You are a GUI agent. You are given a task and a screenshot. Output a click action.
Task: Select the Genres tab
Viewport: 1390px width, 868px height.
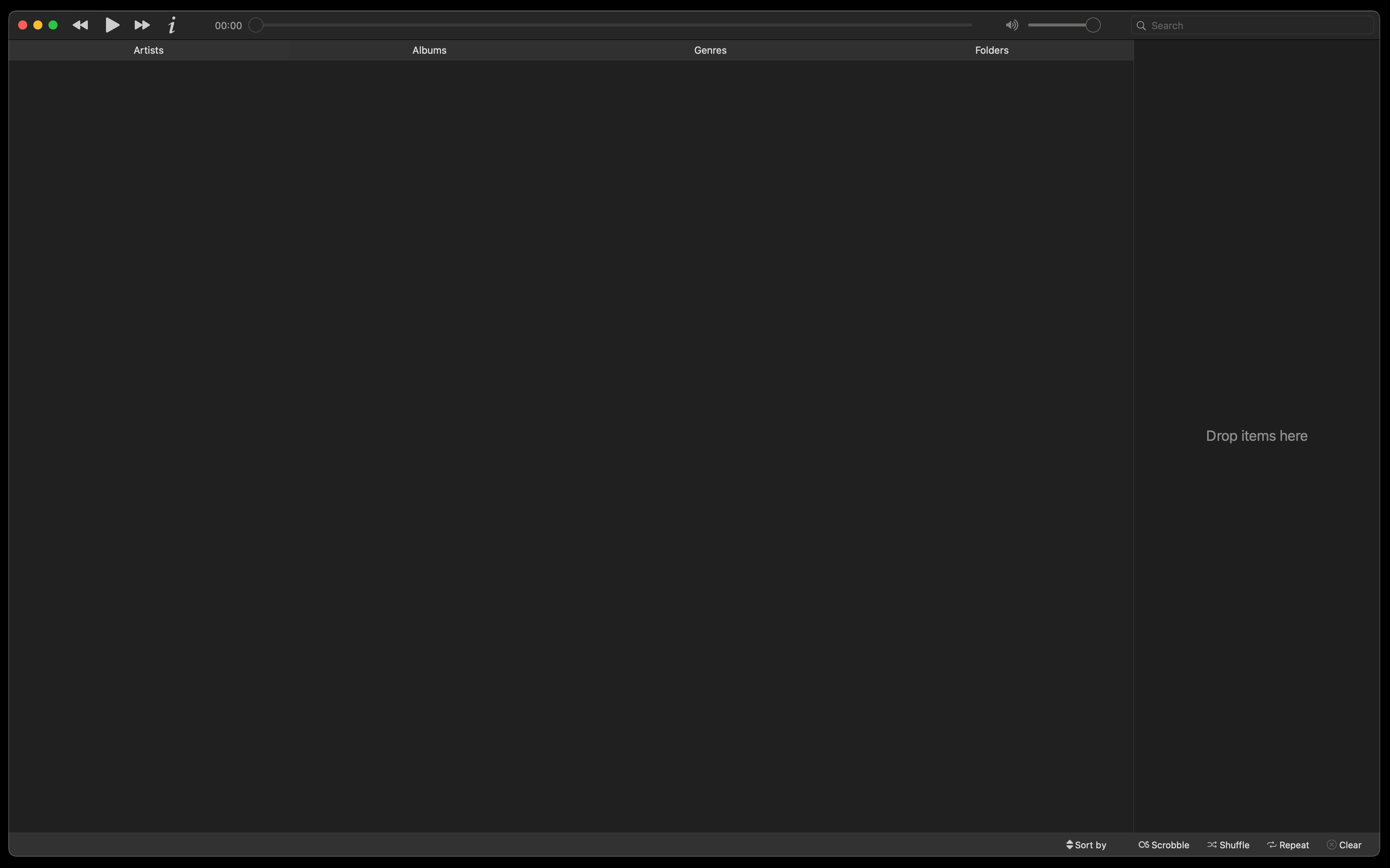710,50
